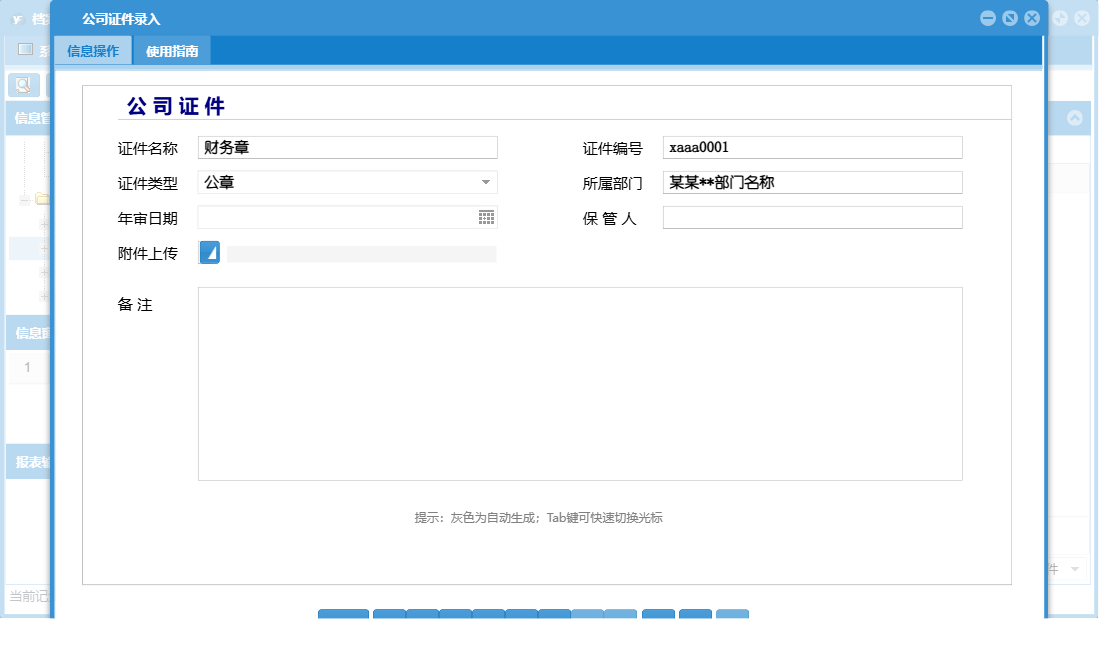Click into the 保管人 input field
1099x655 pixels.
tap(812, 217)
